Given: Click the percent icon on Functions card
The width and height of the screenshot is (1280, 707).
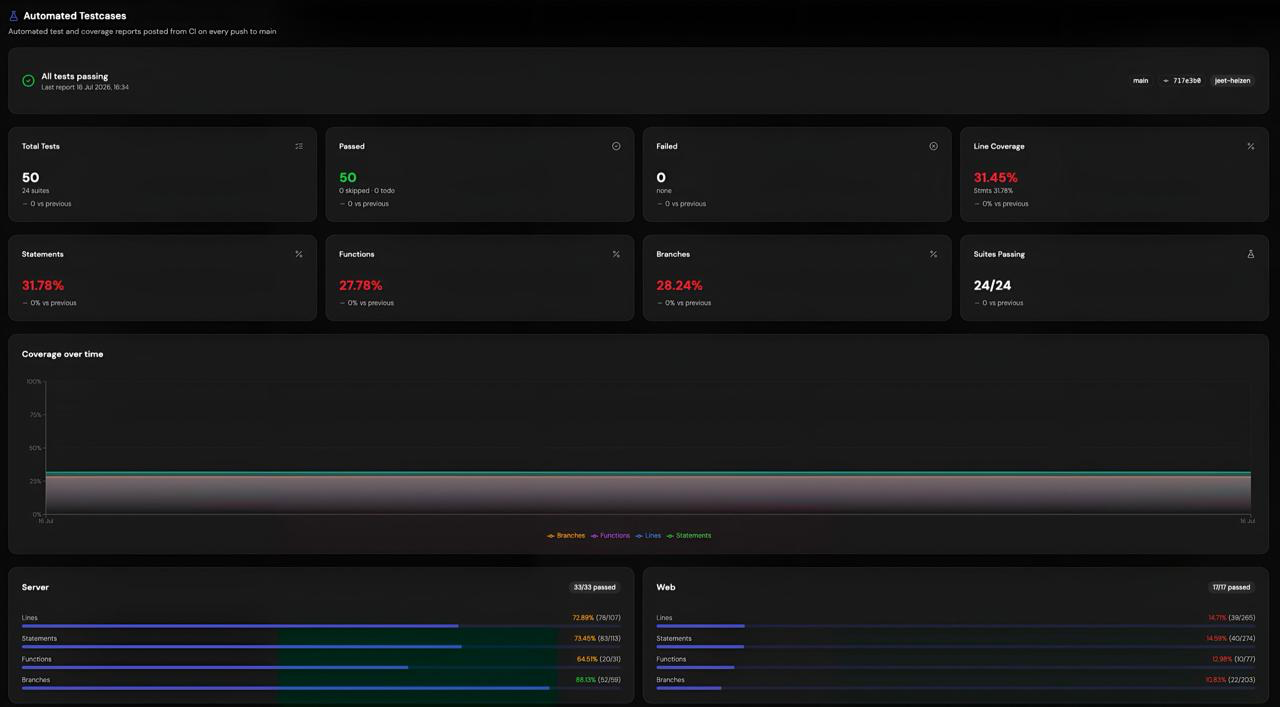Looking at the screenshot, I should pos(616,254).
